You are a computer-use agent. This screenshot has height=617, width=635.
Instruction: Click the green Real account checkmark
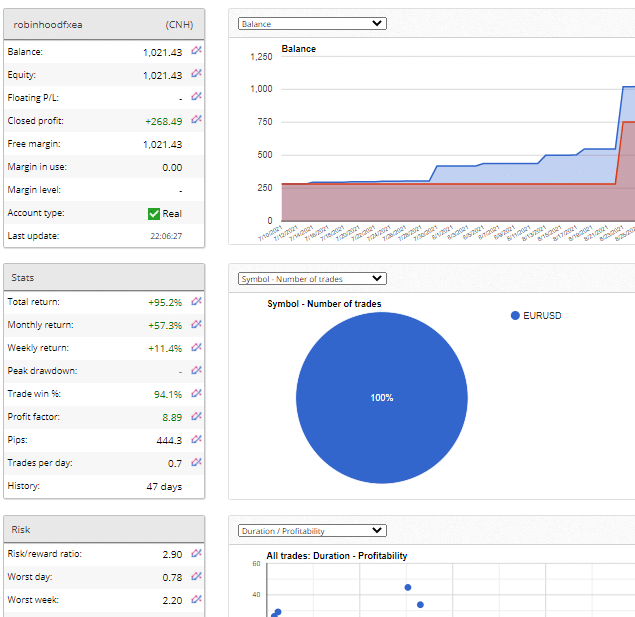coord(153,213)
